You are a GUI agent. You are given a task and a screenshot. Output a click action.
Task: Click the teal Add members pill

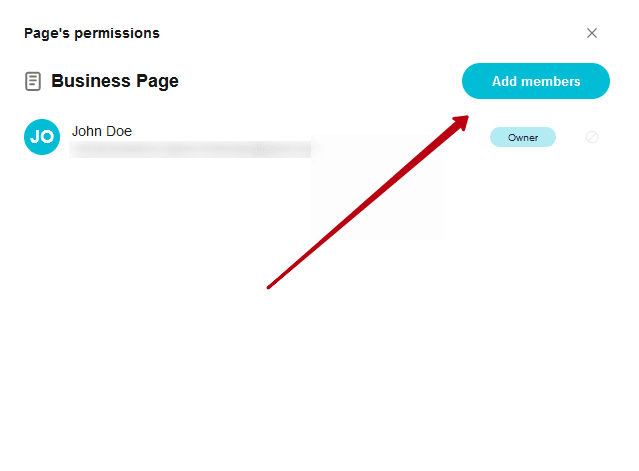pos(535,81)
